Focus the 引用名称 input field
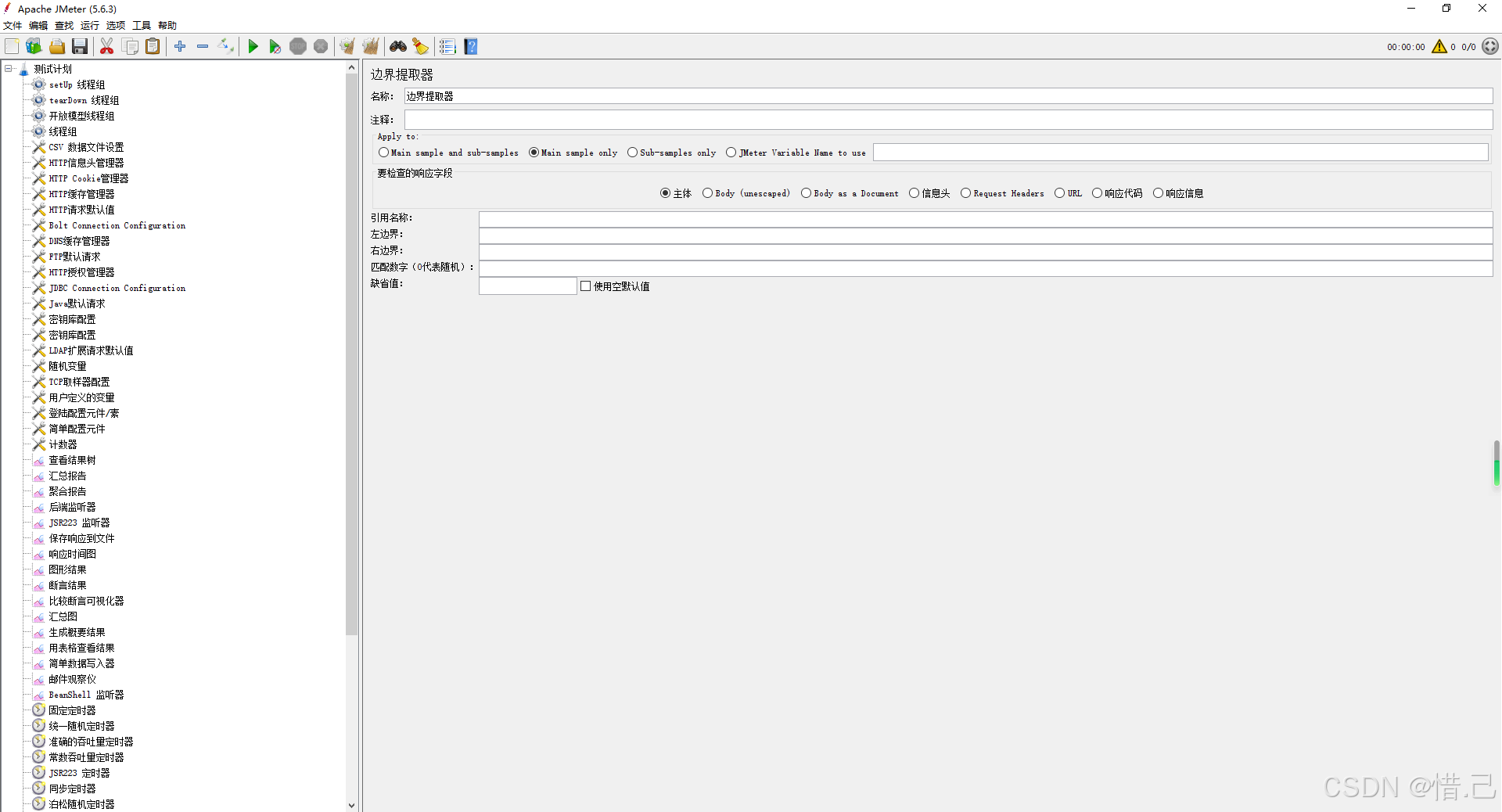1502x812 pixels. coord(986,219)
